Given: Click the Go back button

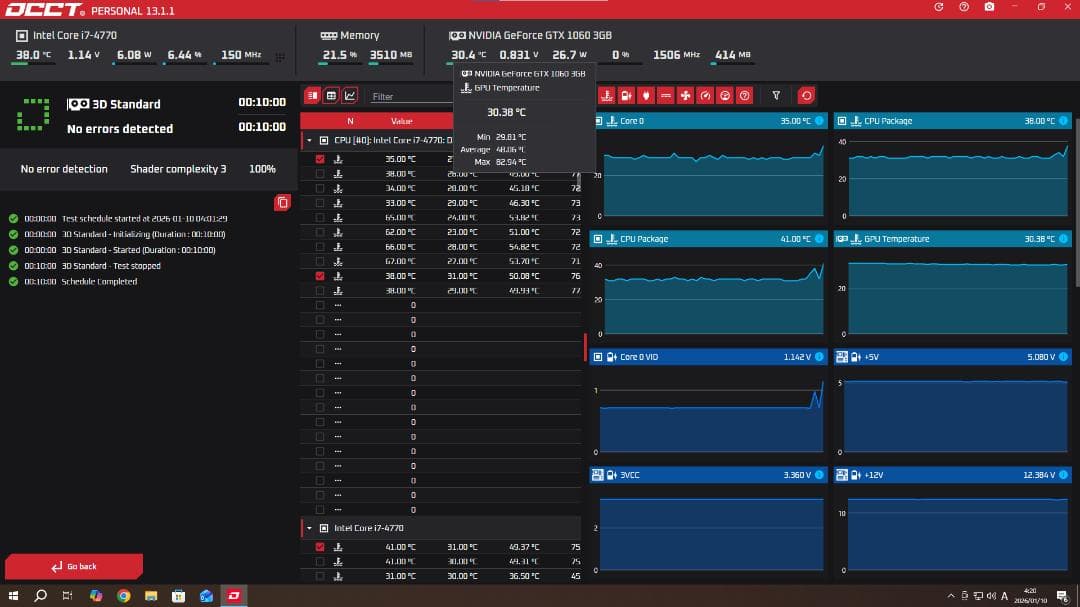Looking at the screenshot, I should 74,566.
